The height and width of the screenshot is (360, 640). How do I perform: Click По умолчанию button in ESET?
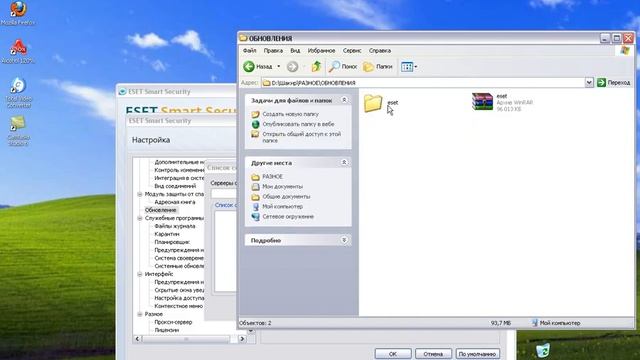[477, 354]
